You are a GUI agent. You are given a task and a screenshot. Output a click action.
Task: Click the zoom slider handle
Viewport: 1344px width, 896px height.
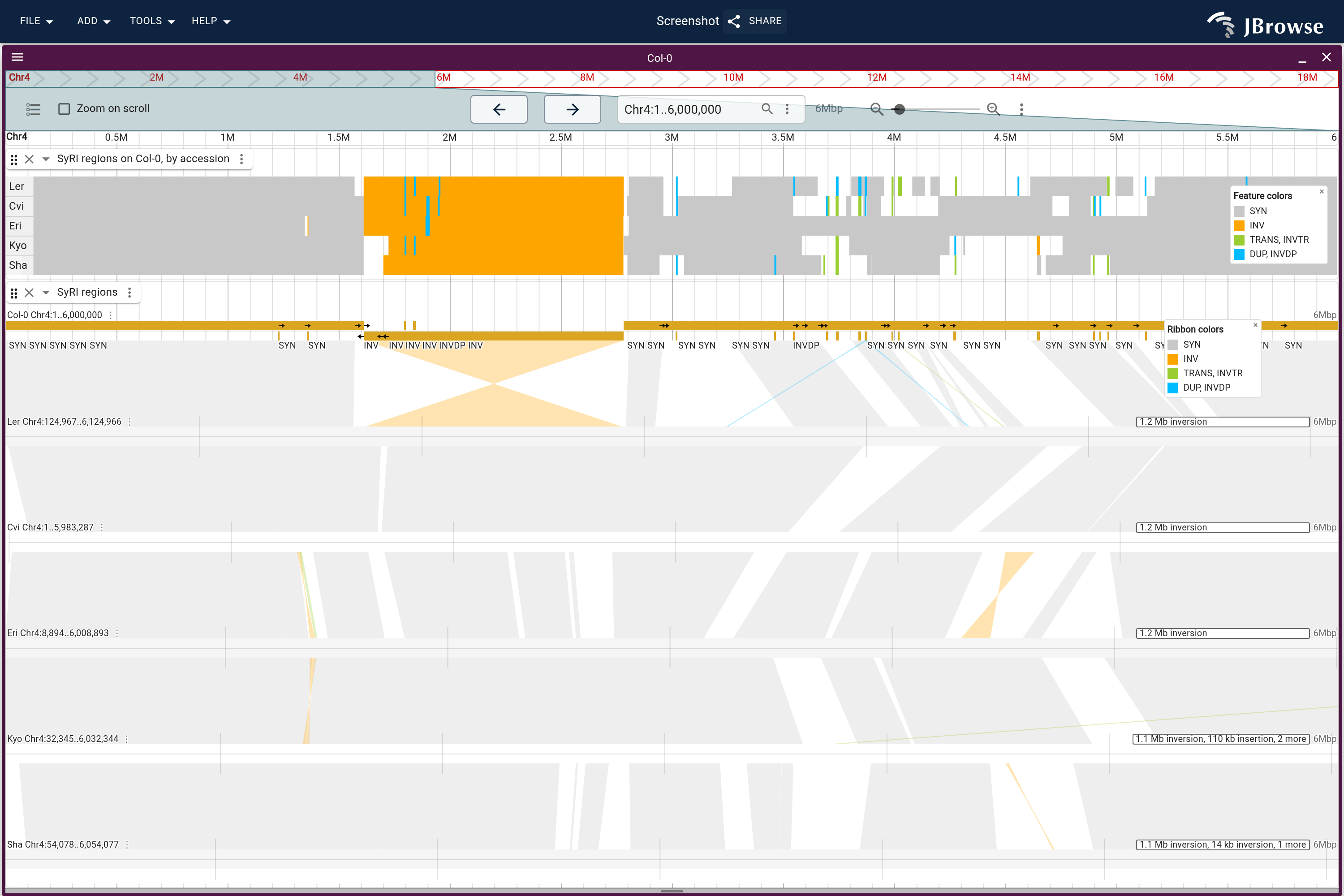point(900,109)
